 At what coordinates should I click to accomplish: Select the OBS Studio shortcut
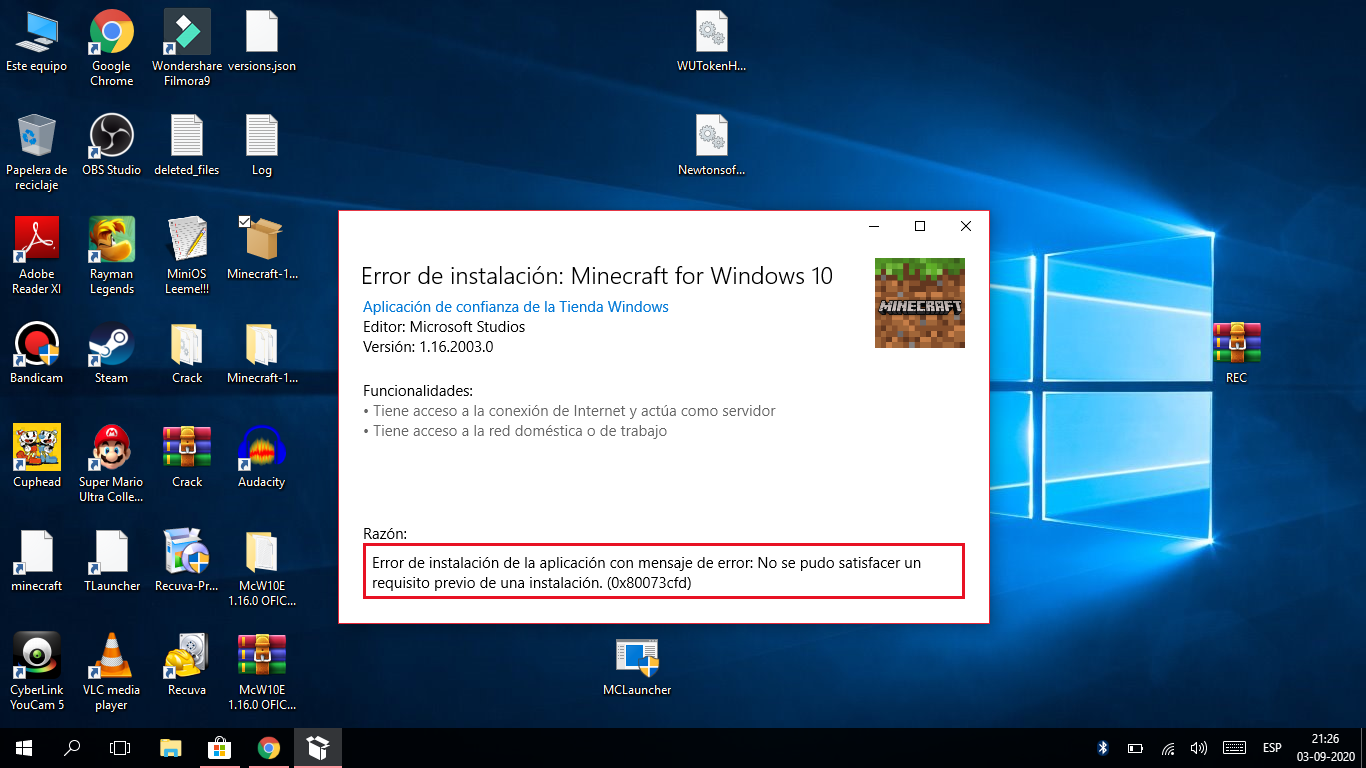pyautogui.click(x=111, y=146)
